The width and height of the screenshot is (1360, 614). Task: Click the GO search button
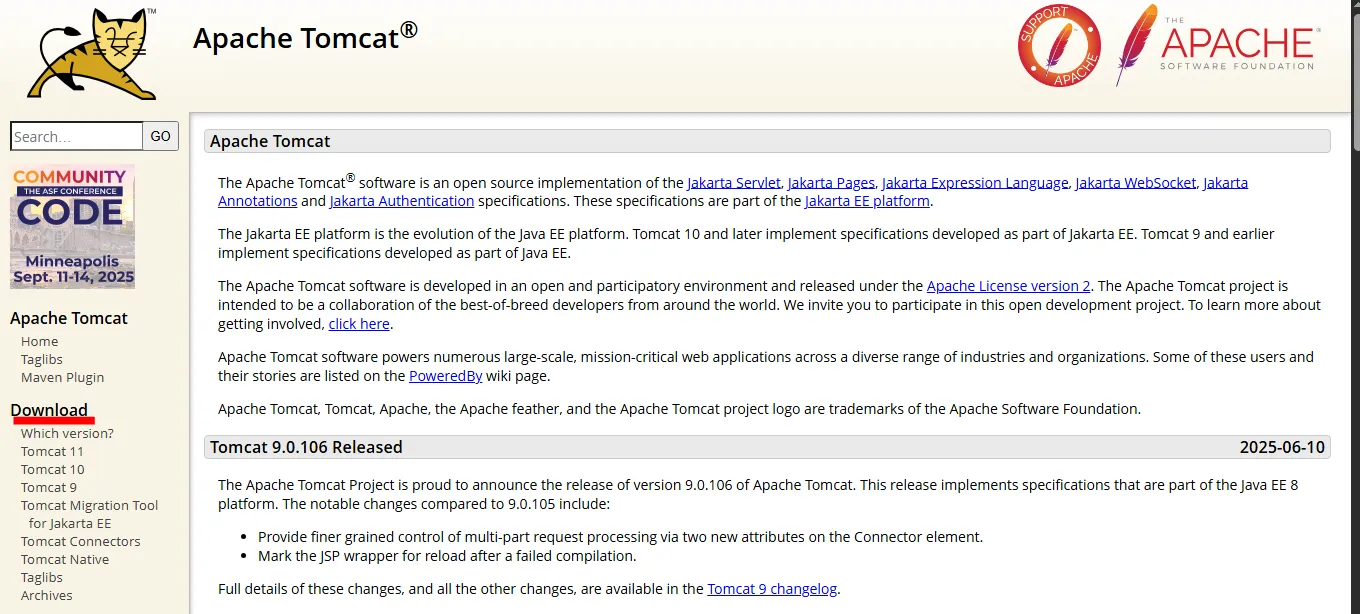[x=161, y=136]
